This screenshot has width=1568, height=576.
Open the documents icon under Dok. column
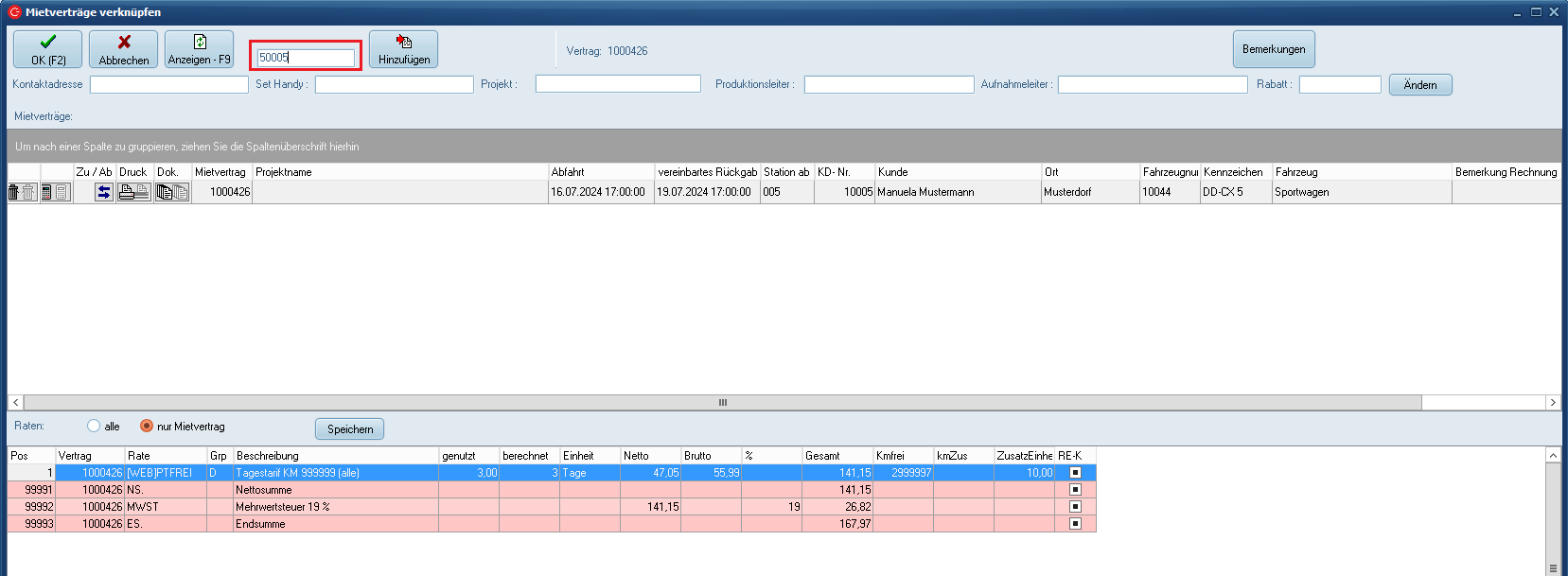(165, 192)
